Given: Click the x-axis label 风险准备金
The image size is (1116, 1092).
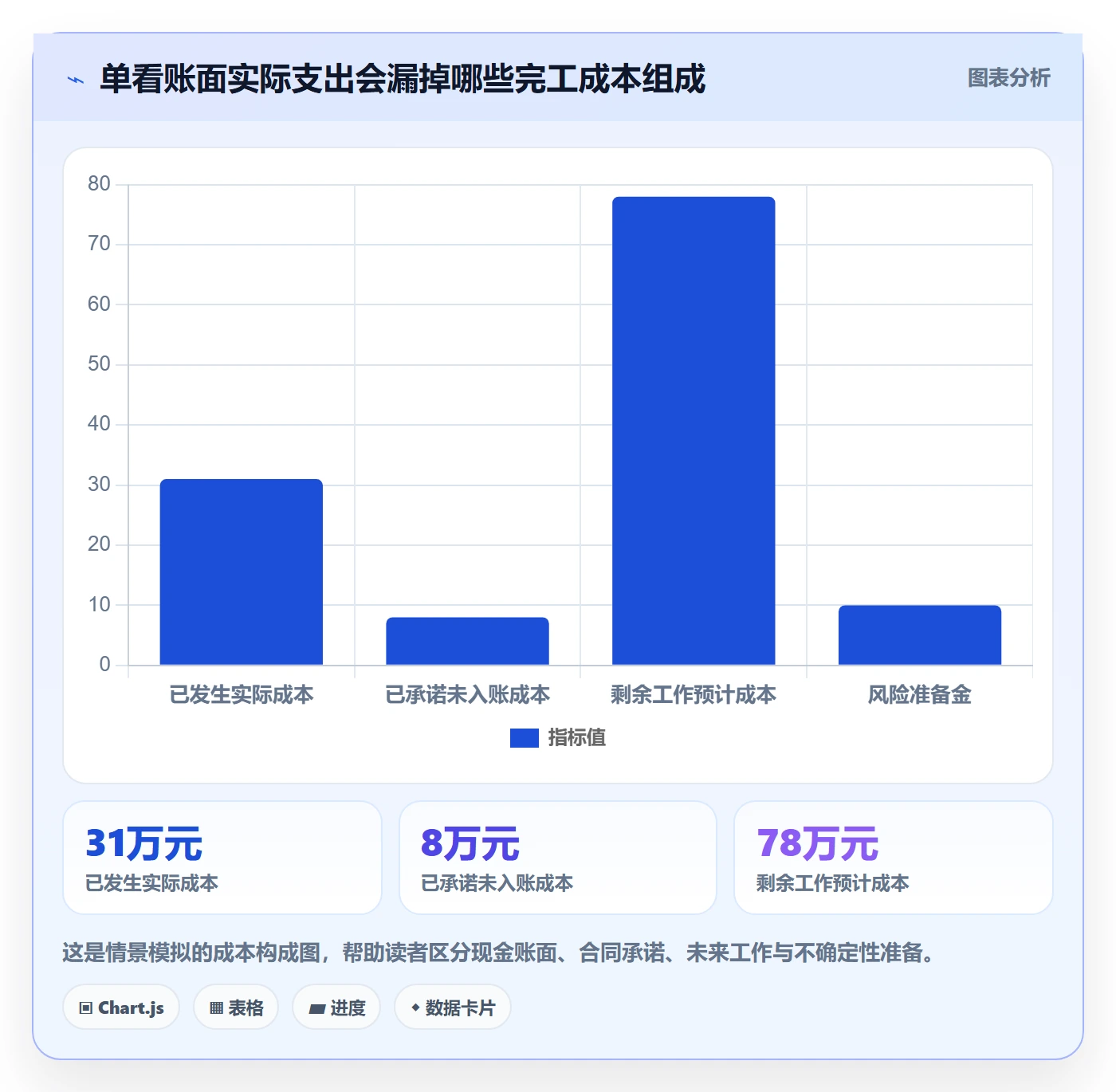Looking at the screenshot, I should point(920,695).
